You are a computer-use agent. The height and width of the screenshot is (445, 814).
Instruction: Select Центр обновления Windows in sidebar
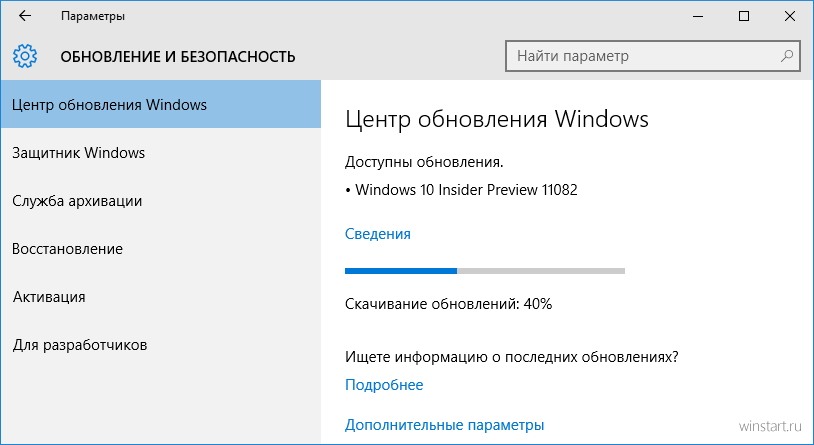tap(161, 104)
